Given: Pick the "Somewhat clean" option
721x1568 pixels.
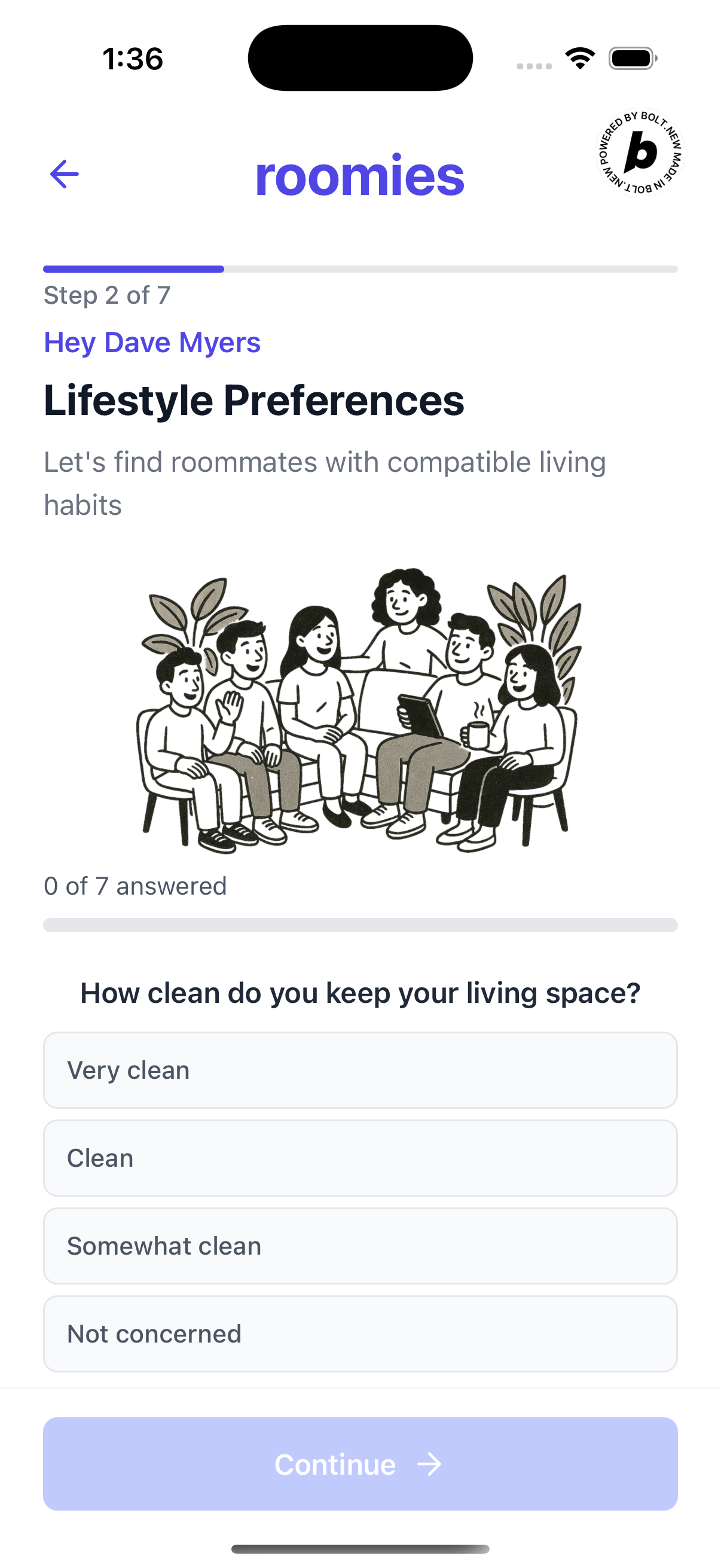Looking at the screenshot, I should click(360, 1246).
